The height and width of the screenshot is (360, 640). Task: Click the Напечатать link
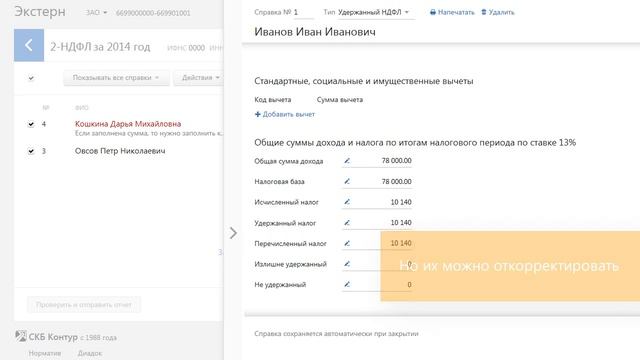tap(456, 13)
